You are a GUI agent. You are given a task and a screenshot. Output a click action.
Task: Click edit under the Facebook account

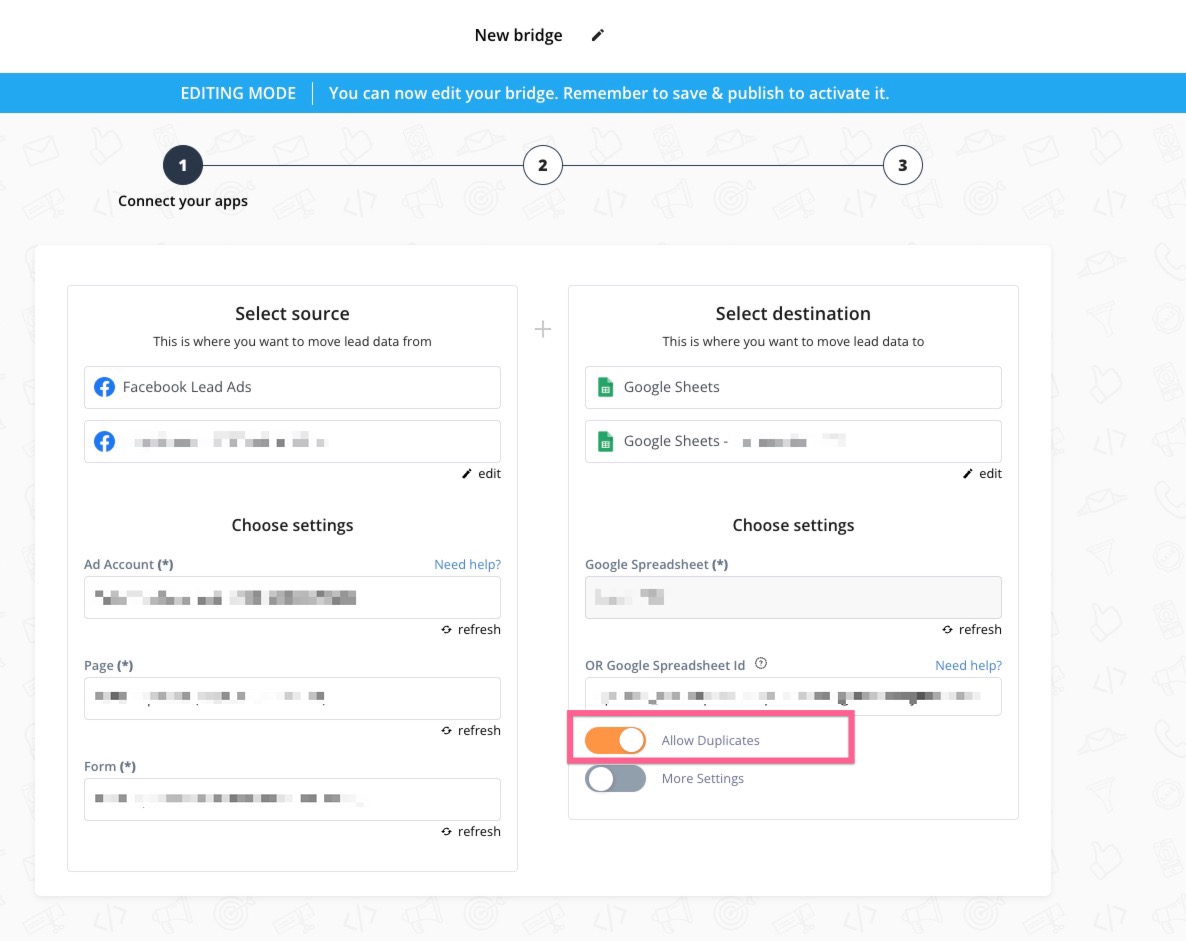pyautogui.click(x=481, y=474)
